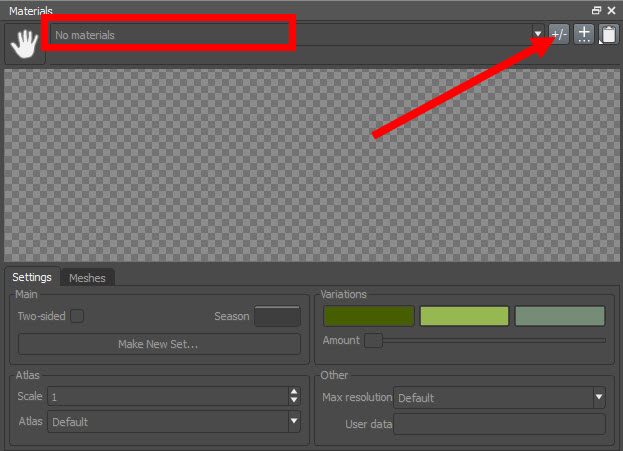This screenshot has width=623, height=451.
Task: Open the 'No materials' dropdown list
Action: point(297,35)
